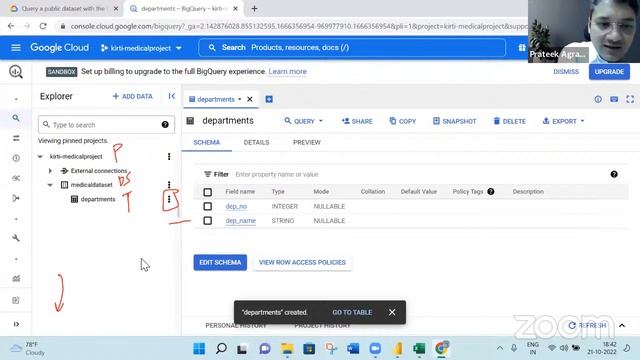
Task: Open actions menu for medicaldataset
Action: 169,184
